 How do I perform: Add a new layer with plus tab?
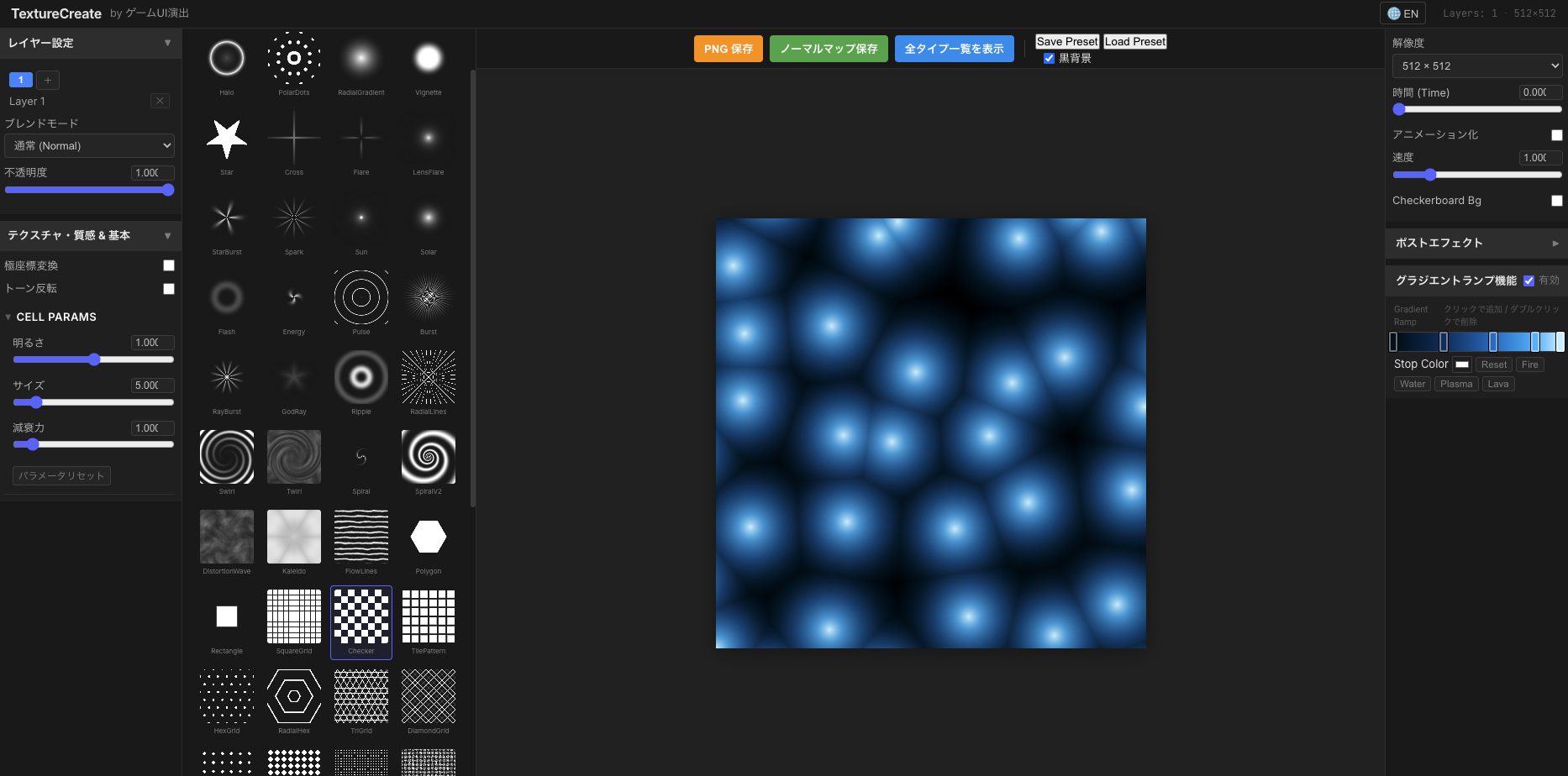[x=48, y=80]
